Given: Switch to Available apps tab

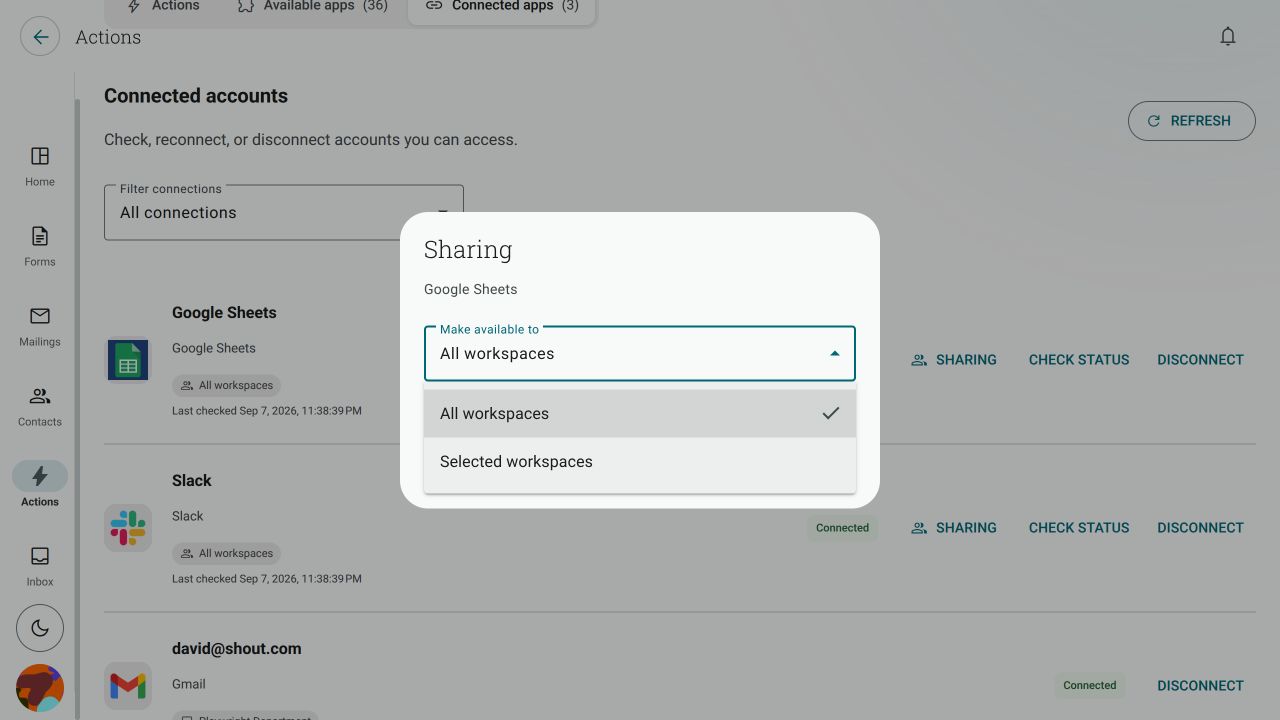Looking at the screenshot, I should pyautogui.click(x=312, y=6).
